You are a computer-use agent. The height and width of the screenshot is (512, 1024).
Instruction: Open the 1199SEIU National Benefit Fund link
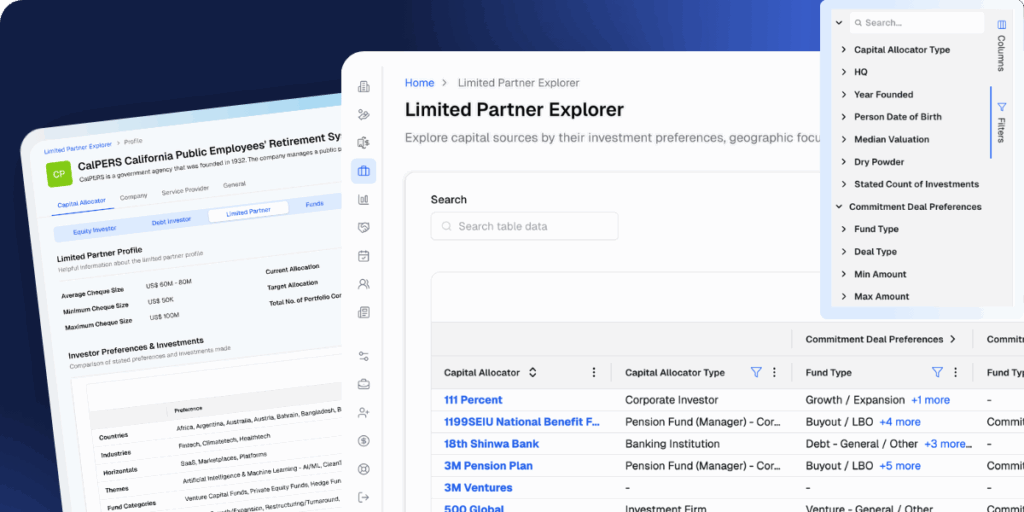[x=521, y=422]
